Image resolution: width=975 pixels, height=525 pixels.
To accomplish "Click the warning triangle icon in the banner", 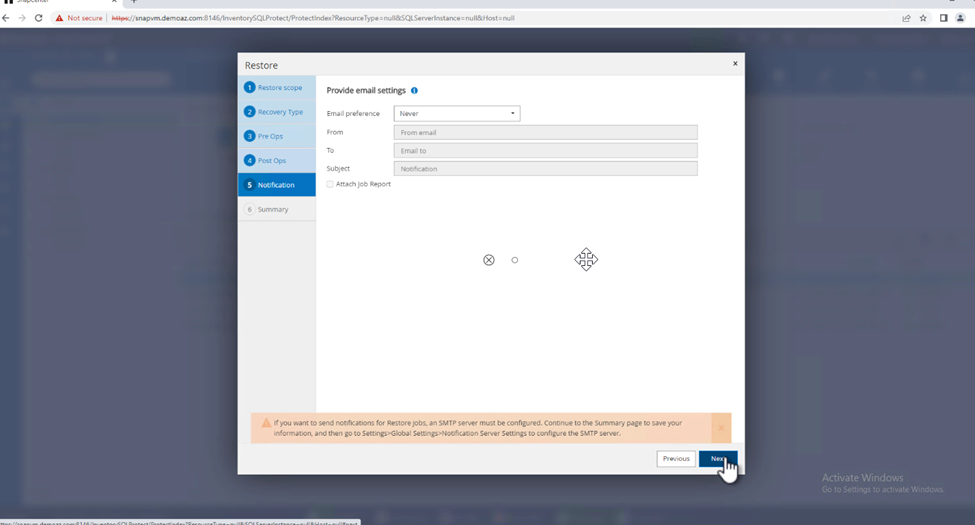I will point(266,423).
